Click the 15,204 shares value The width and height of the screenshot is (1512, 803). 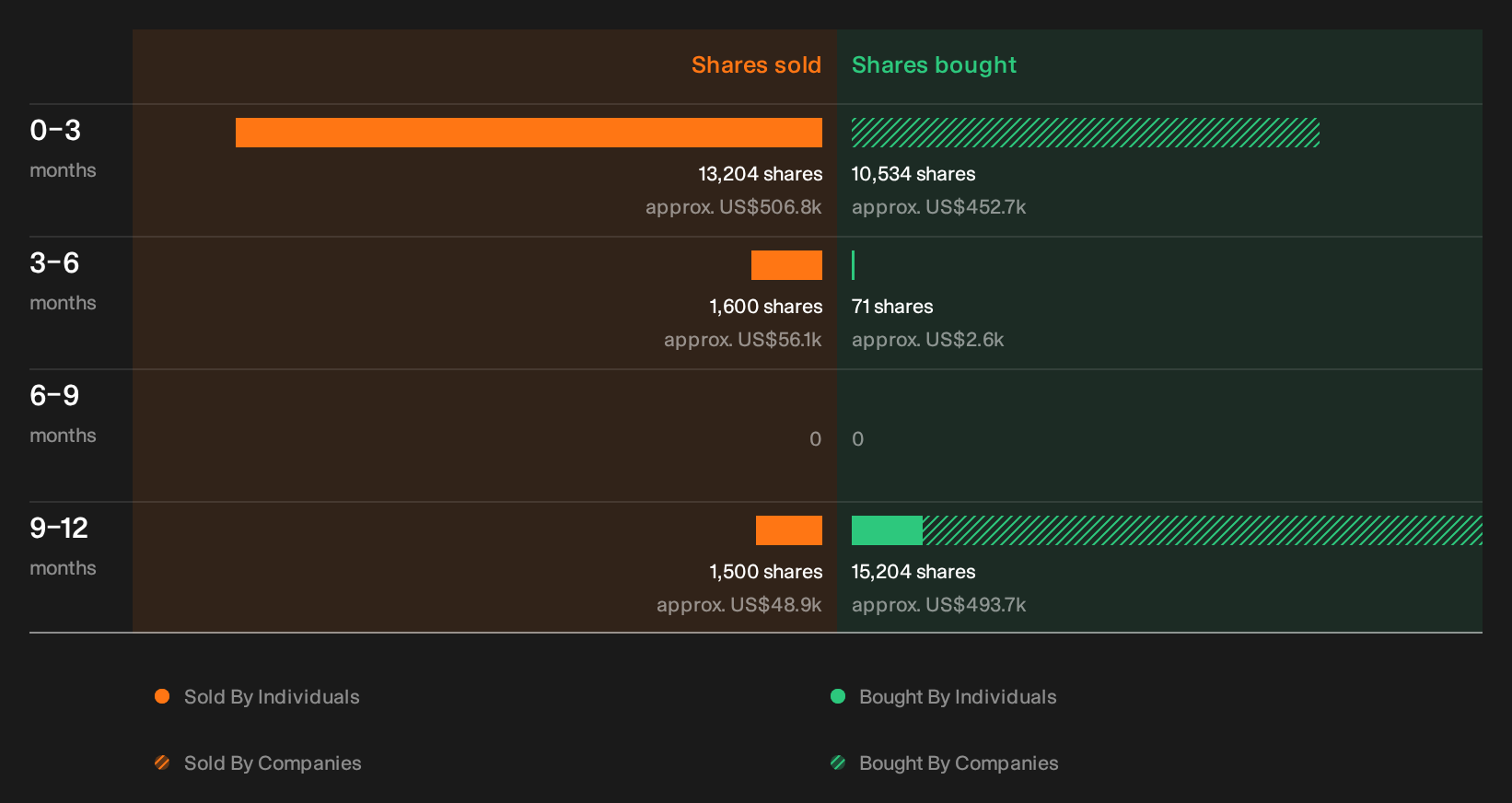(x=913, y=572)
